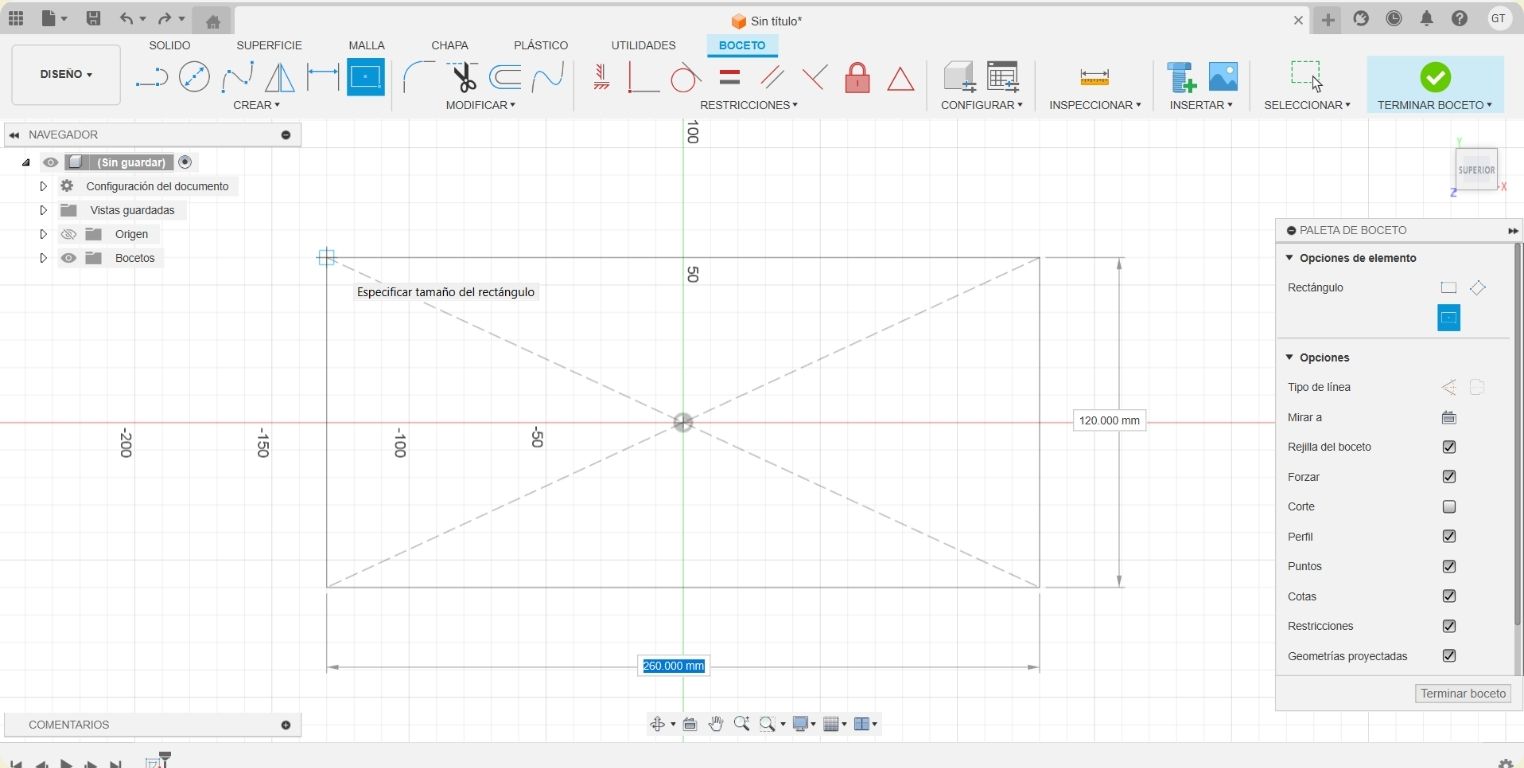Switch to the SUPERFICIE tab

pyautogui.click(x=269, y=45)
